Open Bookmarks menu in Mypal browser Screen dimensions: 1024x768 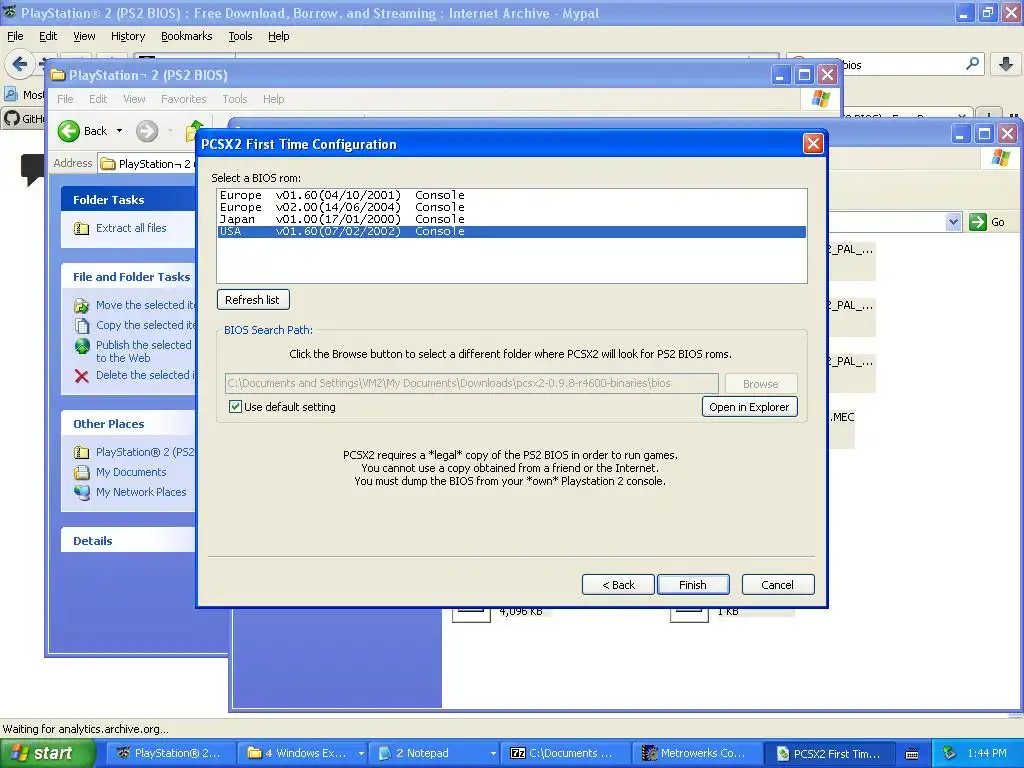coord(187,36)
